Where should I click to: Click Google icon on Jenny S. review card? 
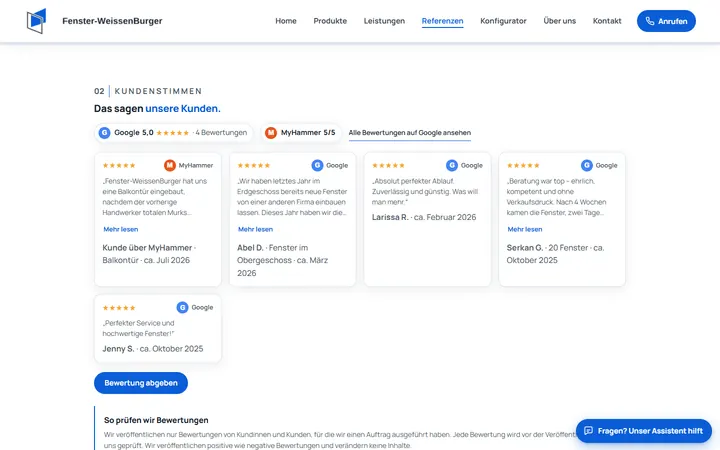(182, 308)
